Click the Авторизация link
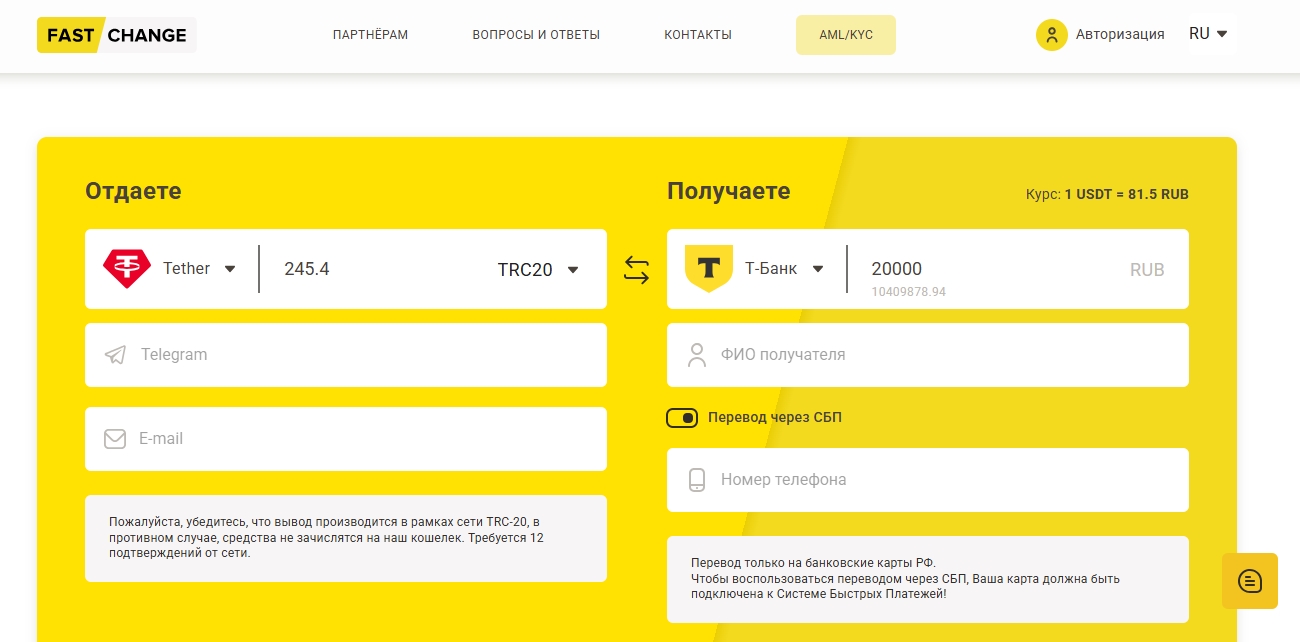Screen dimensions: 1300x642 (1120, 34)
